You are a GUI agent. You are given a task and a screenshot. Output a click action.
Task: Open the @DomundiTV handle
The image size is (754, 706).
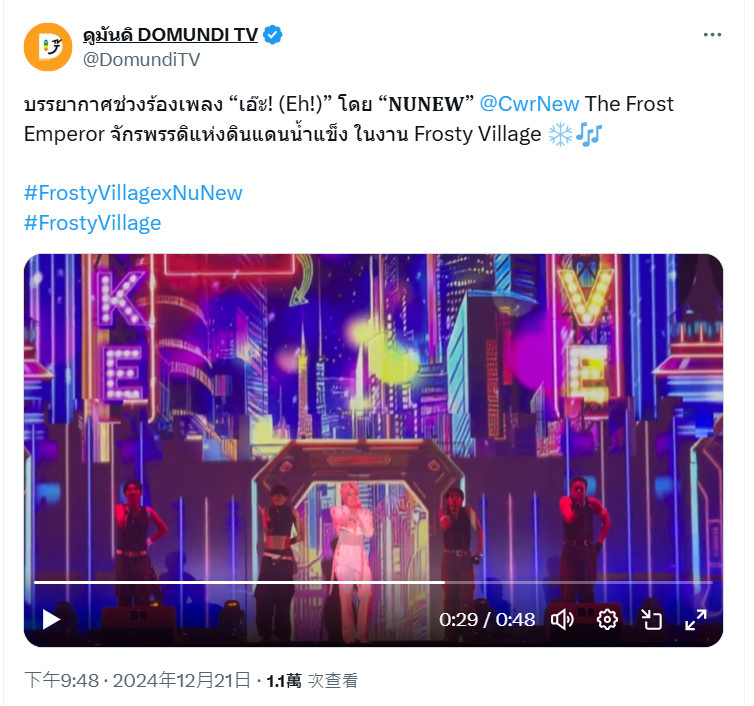click(141, 60)
